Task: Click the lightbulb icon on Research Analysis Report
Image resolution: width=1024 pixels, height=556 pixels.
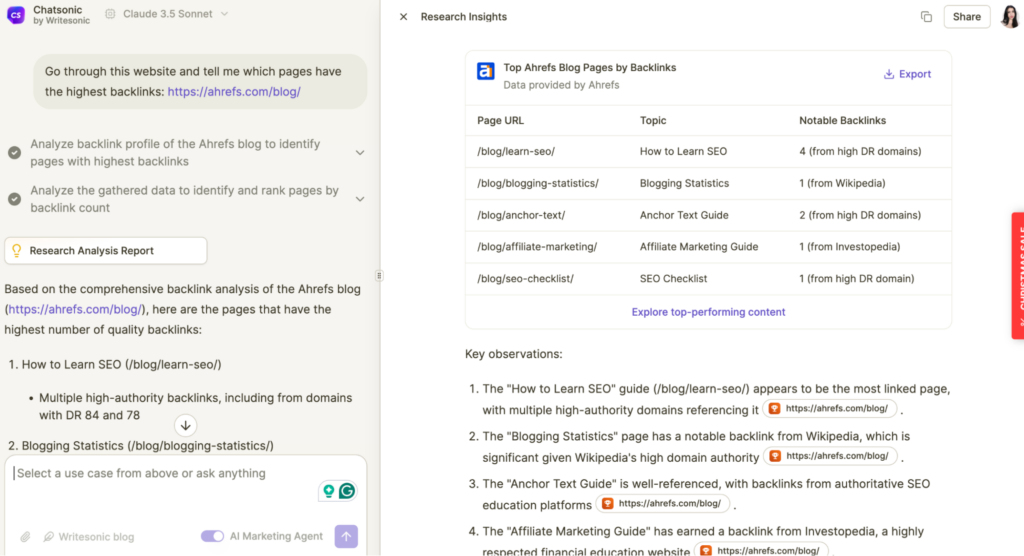Action: coord(17,250)
